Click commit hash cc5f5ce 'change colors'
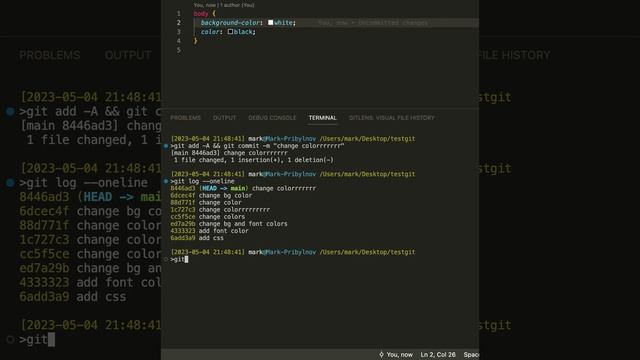This screenshot has height=360, width=640. coord(183,217)
